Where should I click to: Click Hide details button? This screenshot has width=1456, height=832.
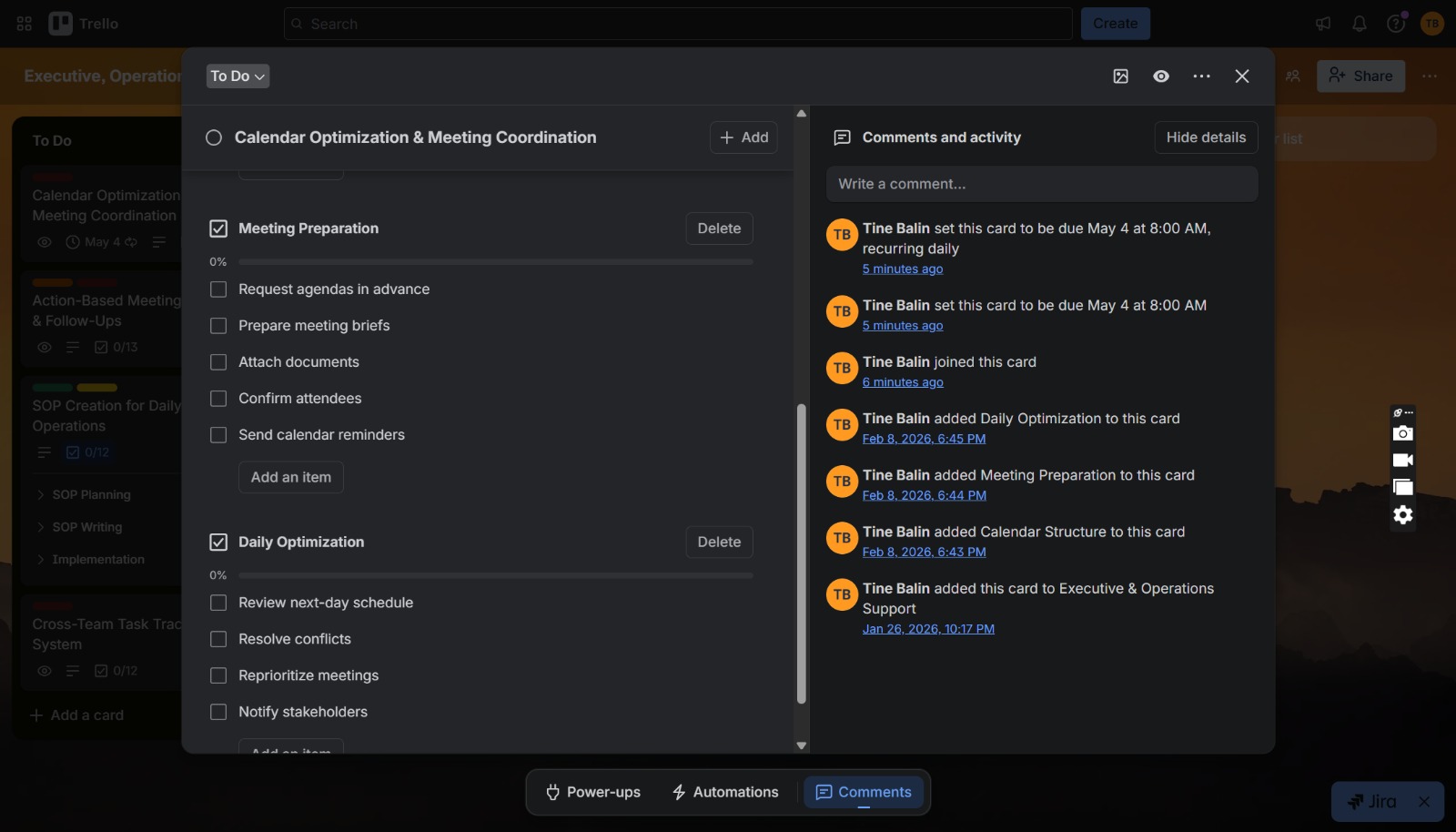1206,137
